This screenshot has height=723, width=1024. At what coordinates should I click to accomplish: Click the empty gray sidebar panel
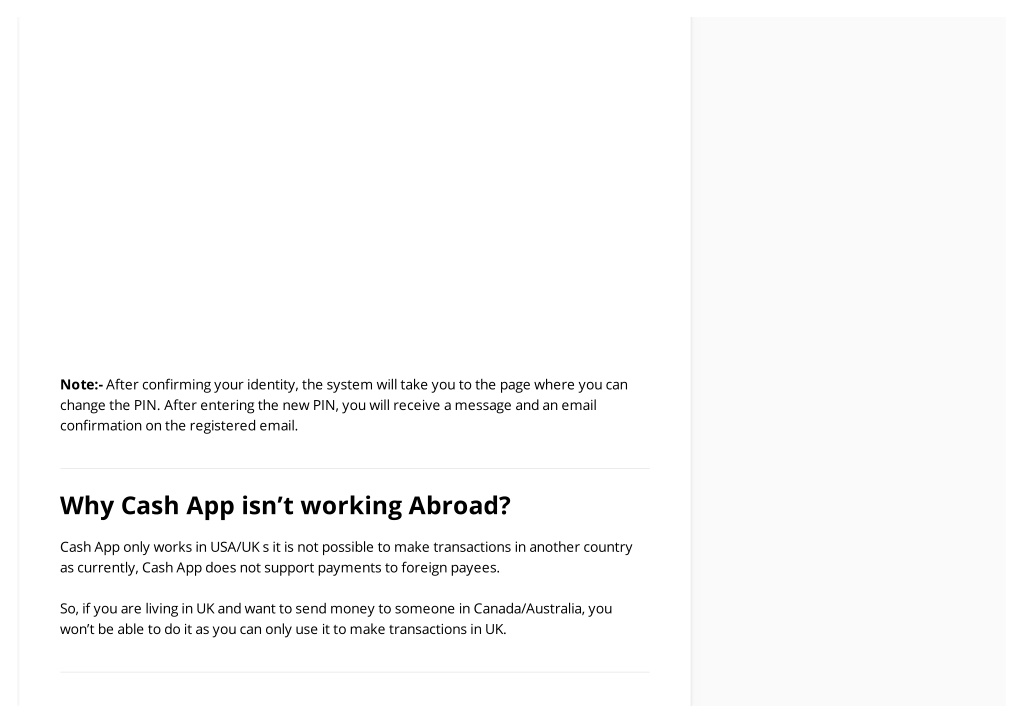(x=848, y=361)
